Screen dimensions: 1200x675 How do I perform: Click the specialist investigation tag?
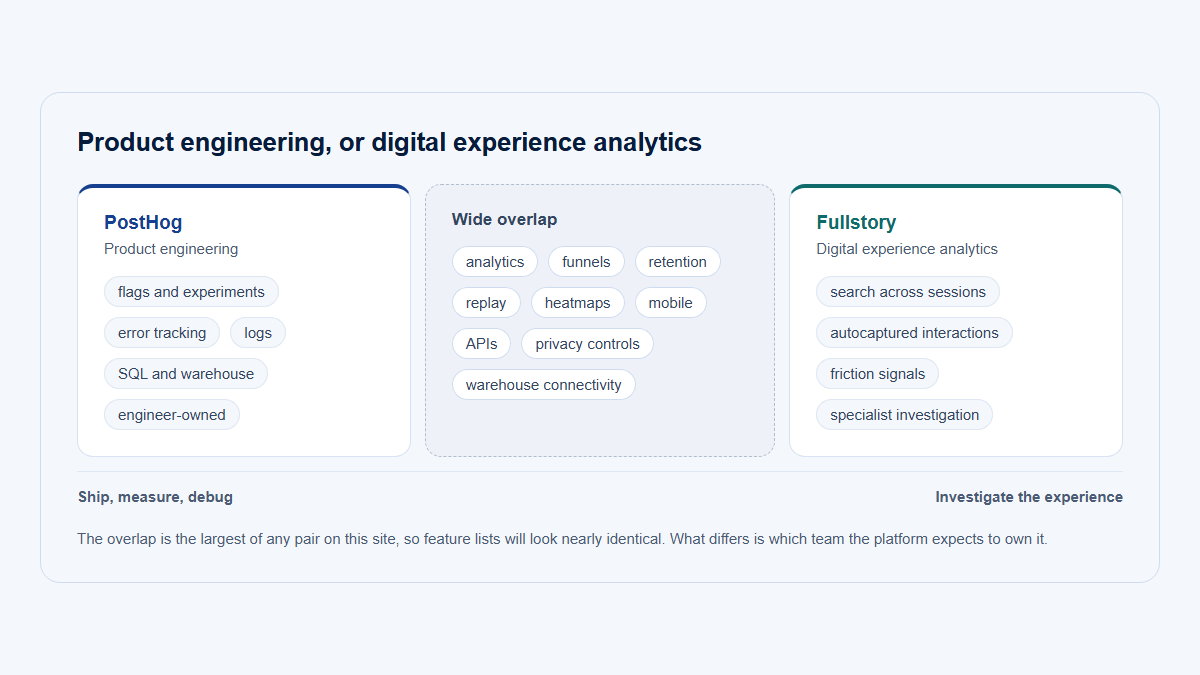(904, 415)
